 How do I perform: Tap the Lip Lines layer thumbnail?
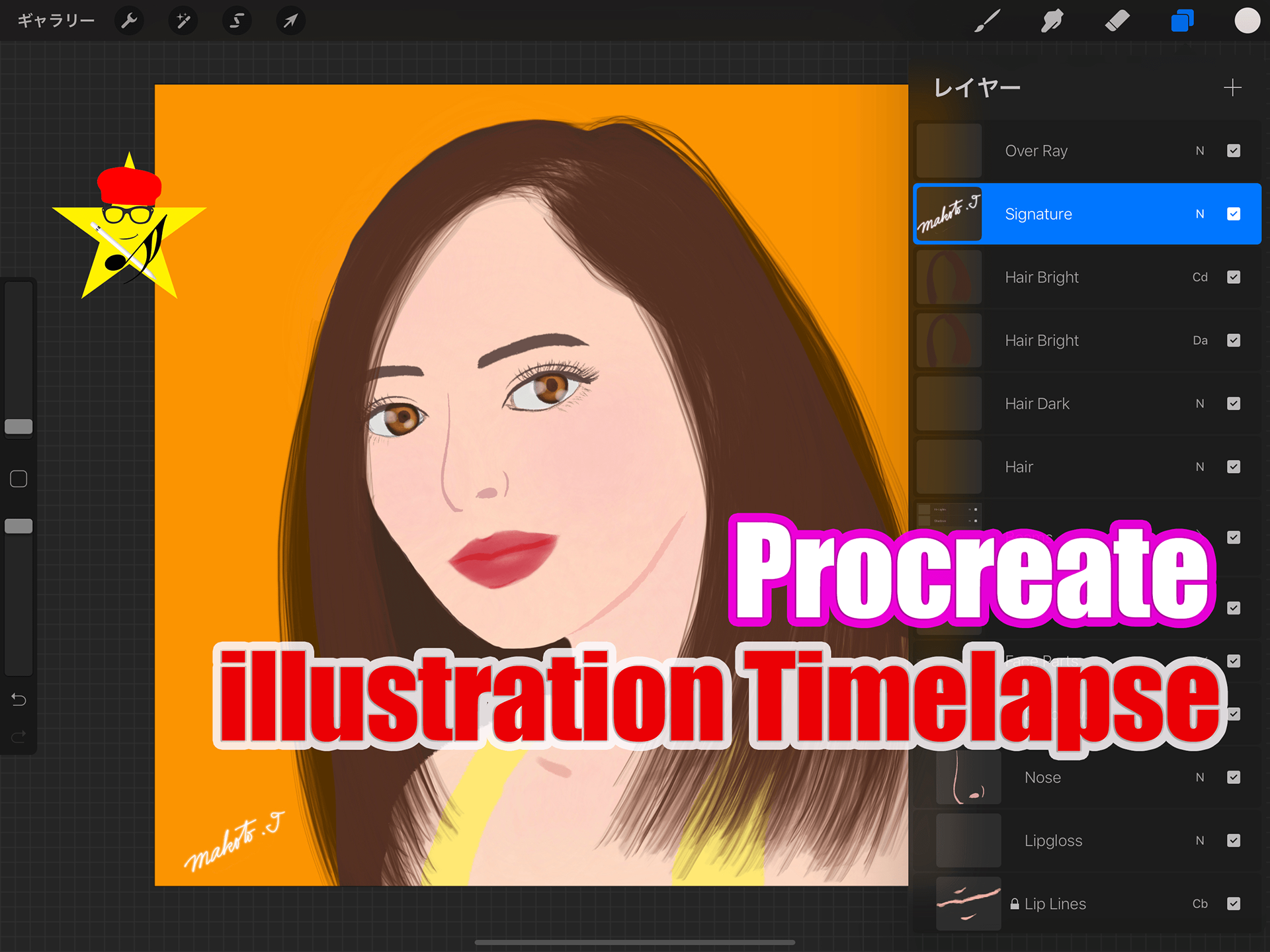(x=968, y=904)
